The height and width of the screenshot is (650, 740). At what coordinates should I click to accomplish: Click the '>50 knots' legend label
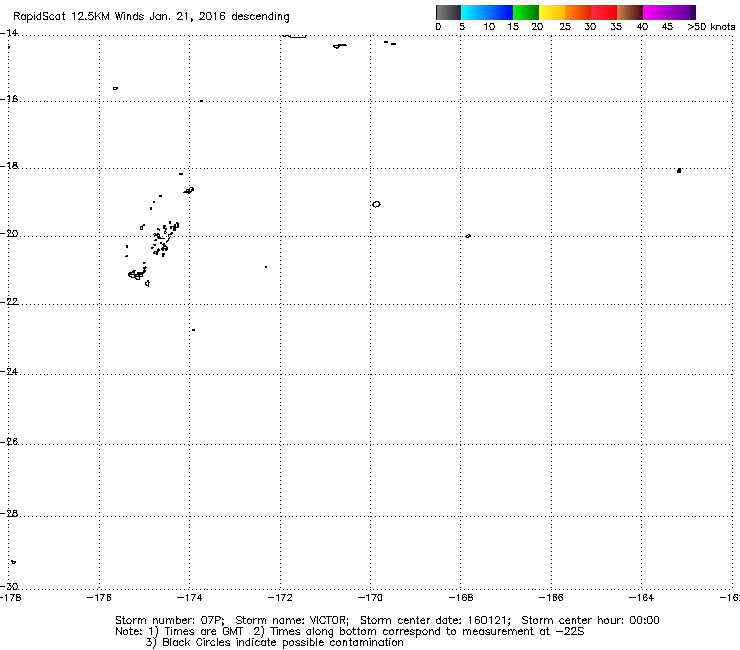[711, 27]
